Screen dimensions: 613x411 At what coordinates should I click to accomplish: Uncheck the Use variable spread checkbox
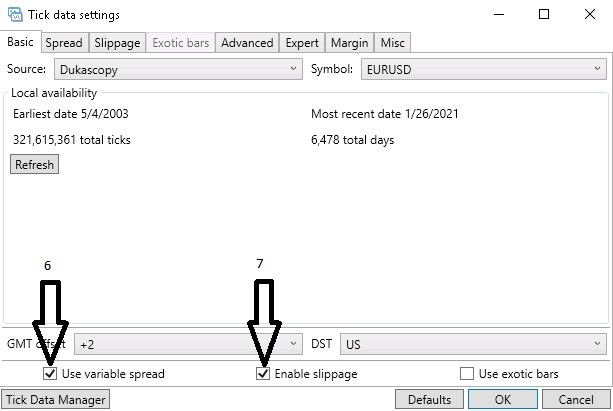click(50, 373)
